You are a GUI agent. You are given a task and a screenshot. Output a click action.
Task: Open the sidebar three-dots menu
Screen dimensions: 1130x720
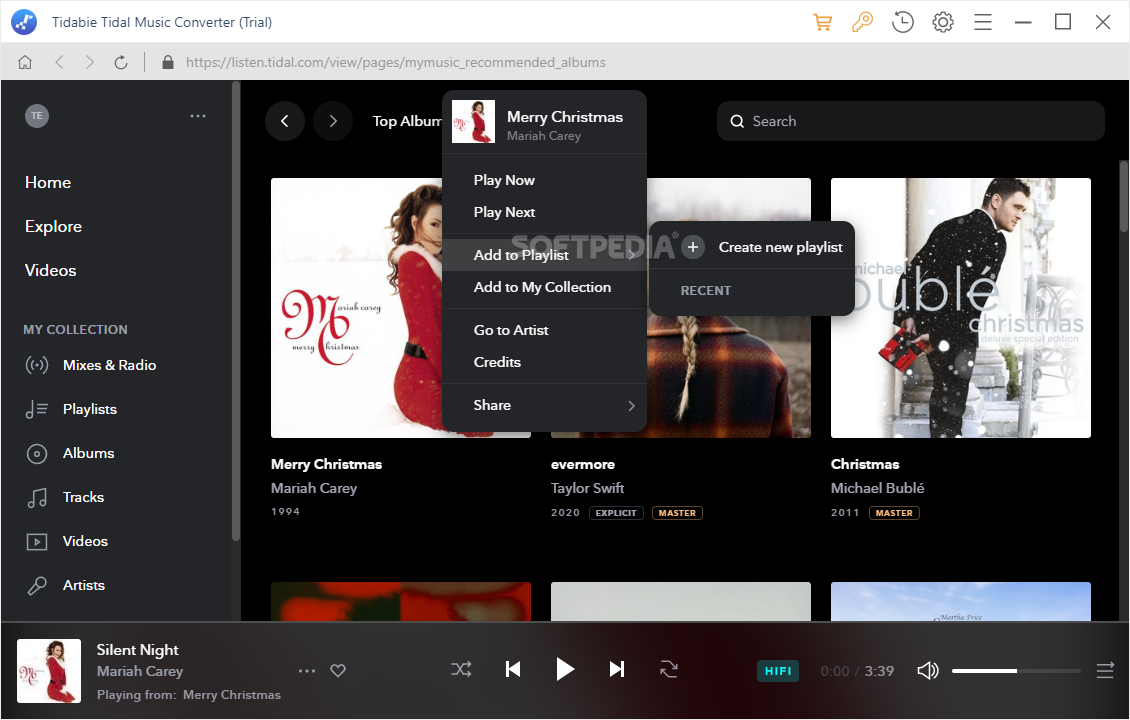197,116
